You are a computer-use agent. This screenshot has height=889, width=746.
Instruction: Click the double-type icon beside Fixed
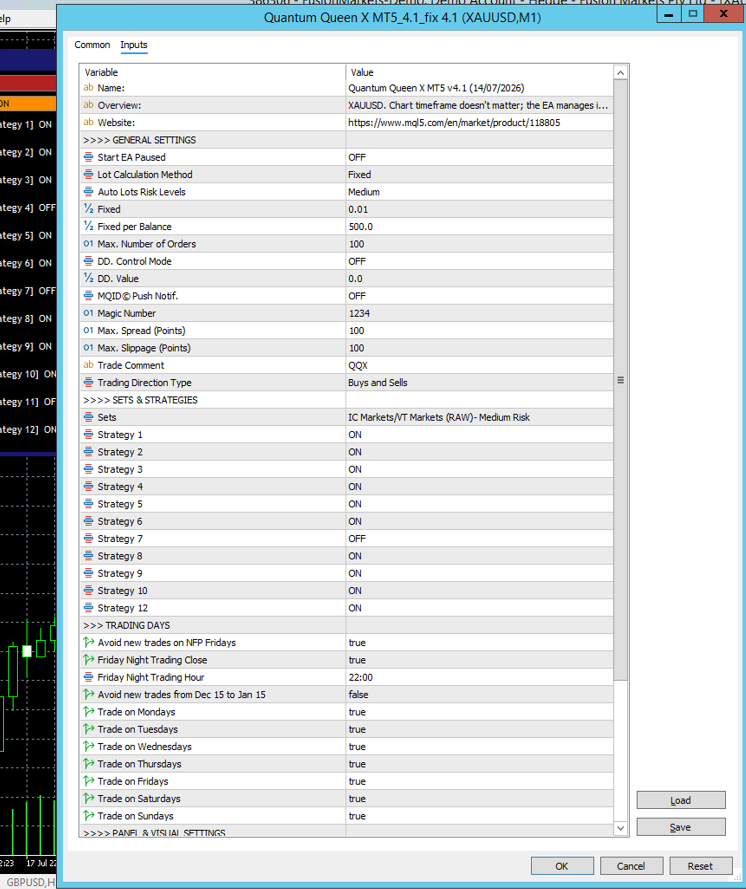coord(88,209)
